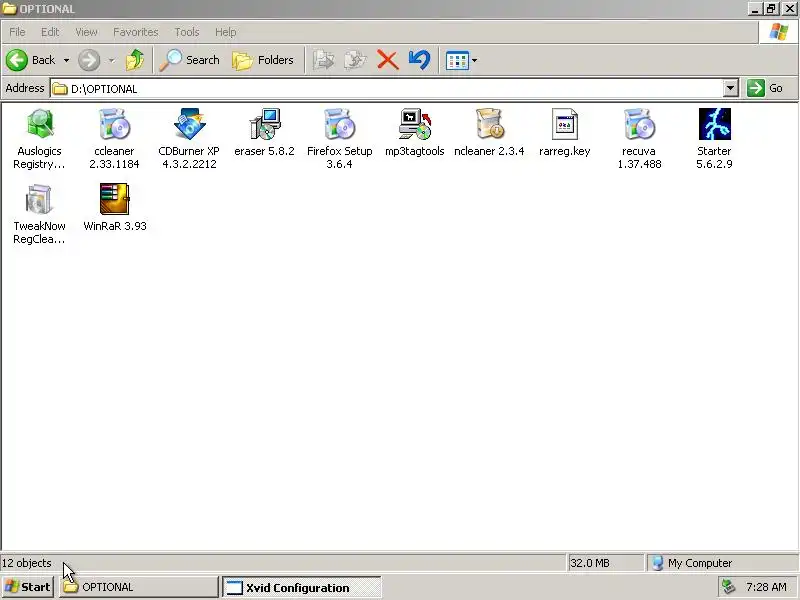The image size is (800, 600).
Task: Restore the OPTIONAL window size
Action: [x=771, y=9]
